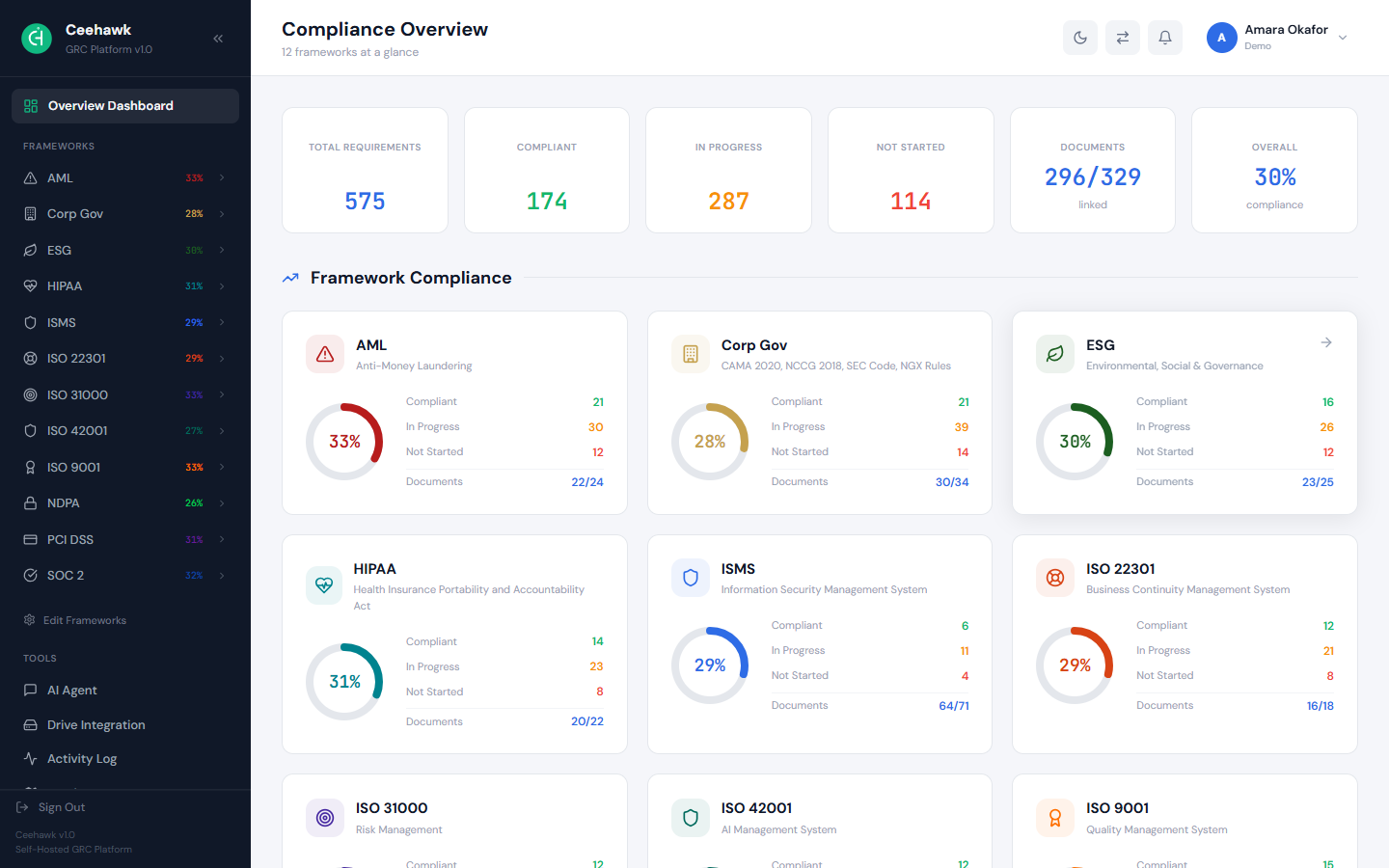The width and height of the screenshot is (1389, 868).
Task: Click the ISO 42001 shield card icon
Action: [x=691, y=817]
